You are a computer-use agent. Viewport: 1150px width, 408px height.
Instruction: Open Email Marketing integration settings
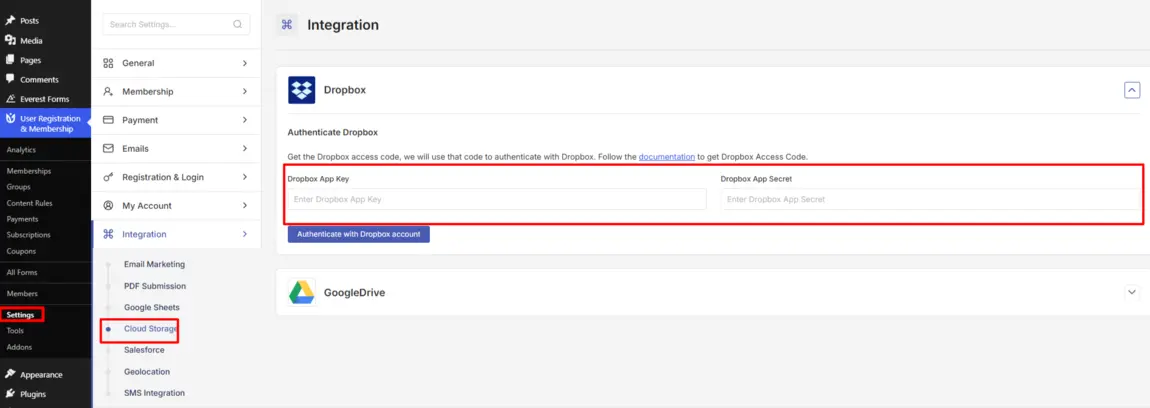tap(154, 264)
